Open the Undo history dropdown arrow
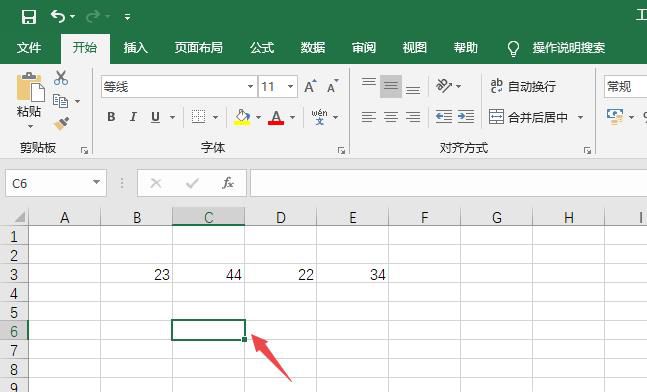The height and width of the screenshot is (392, 647). tap(73, 17)
